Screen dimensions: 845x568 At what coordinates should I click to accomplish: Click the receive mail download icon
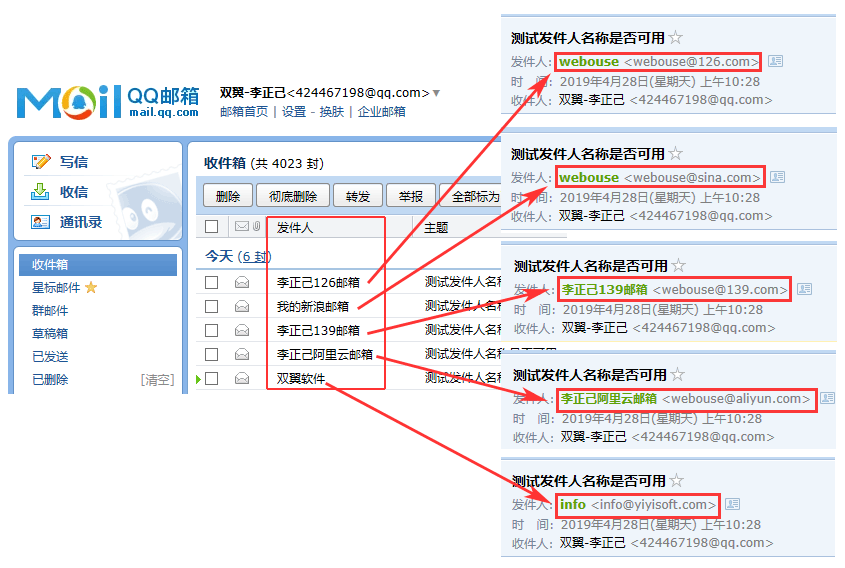39,191
